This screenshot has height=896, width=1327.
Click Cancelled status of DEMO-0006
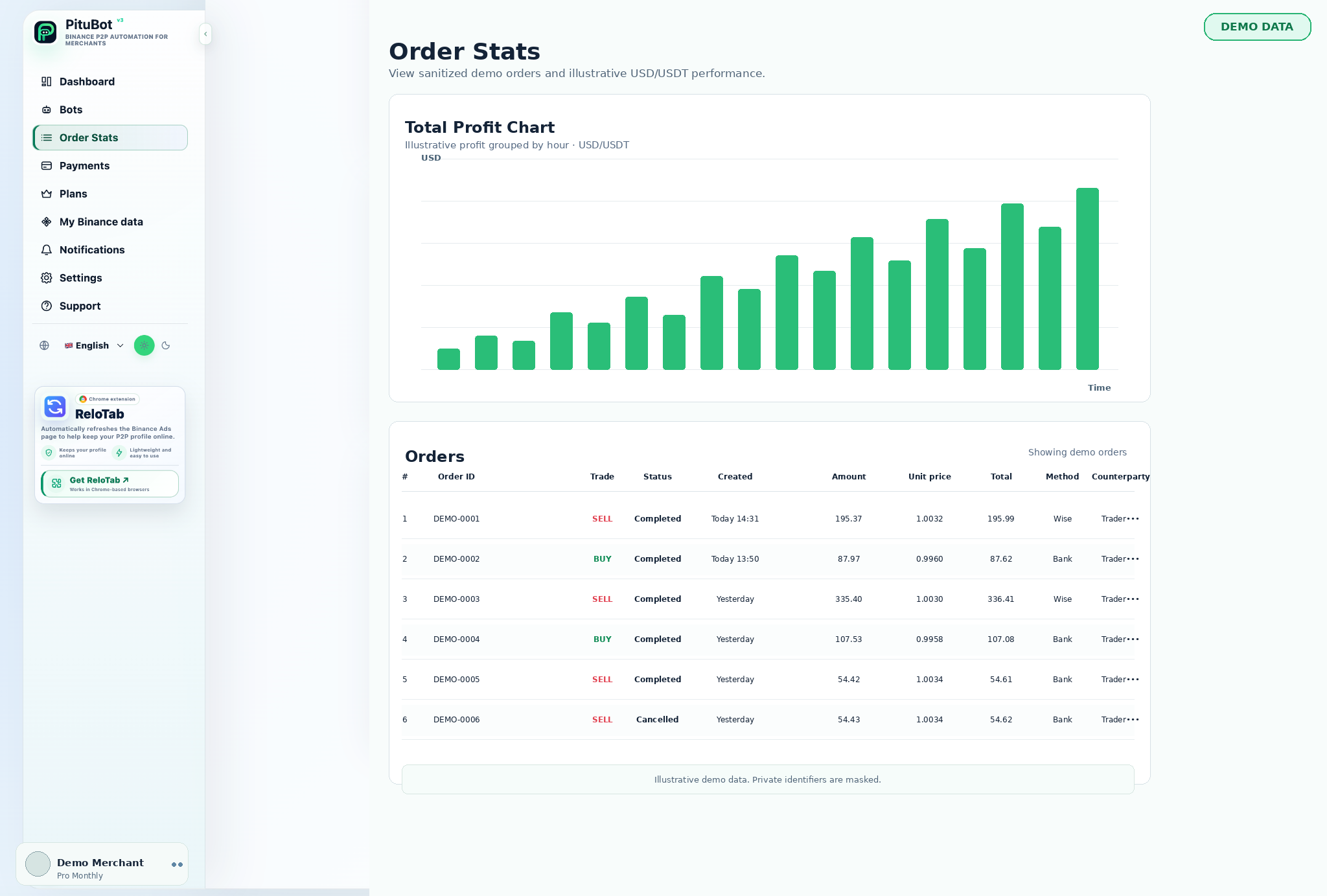click(658, 719)
